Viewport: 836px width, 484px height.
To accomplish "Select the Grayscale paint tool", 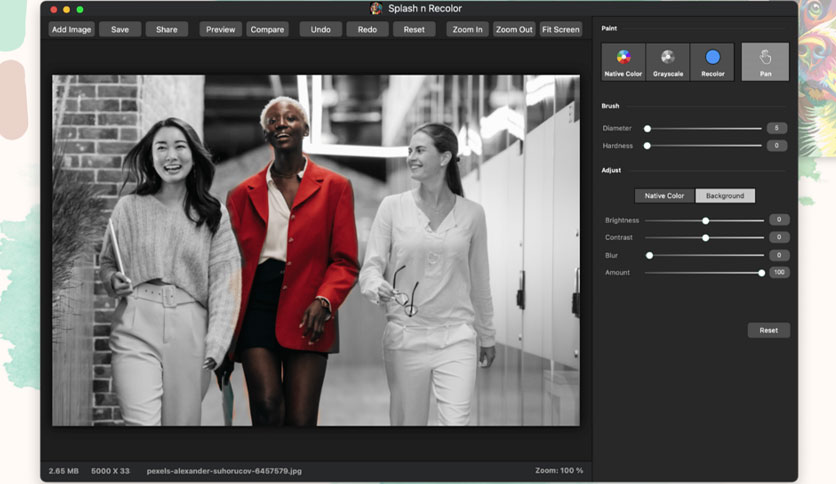I will (x=668, y=62).
